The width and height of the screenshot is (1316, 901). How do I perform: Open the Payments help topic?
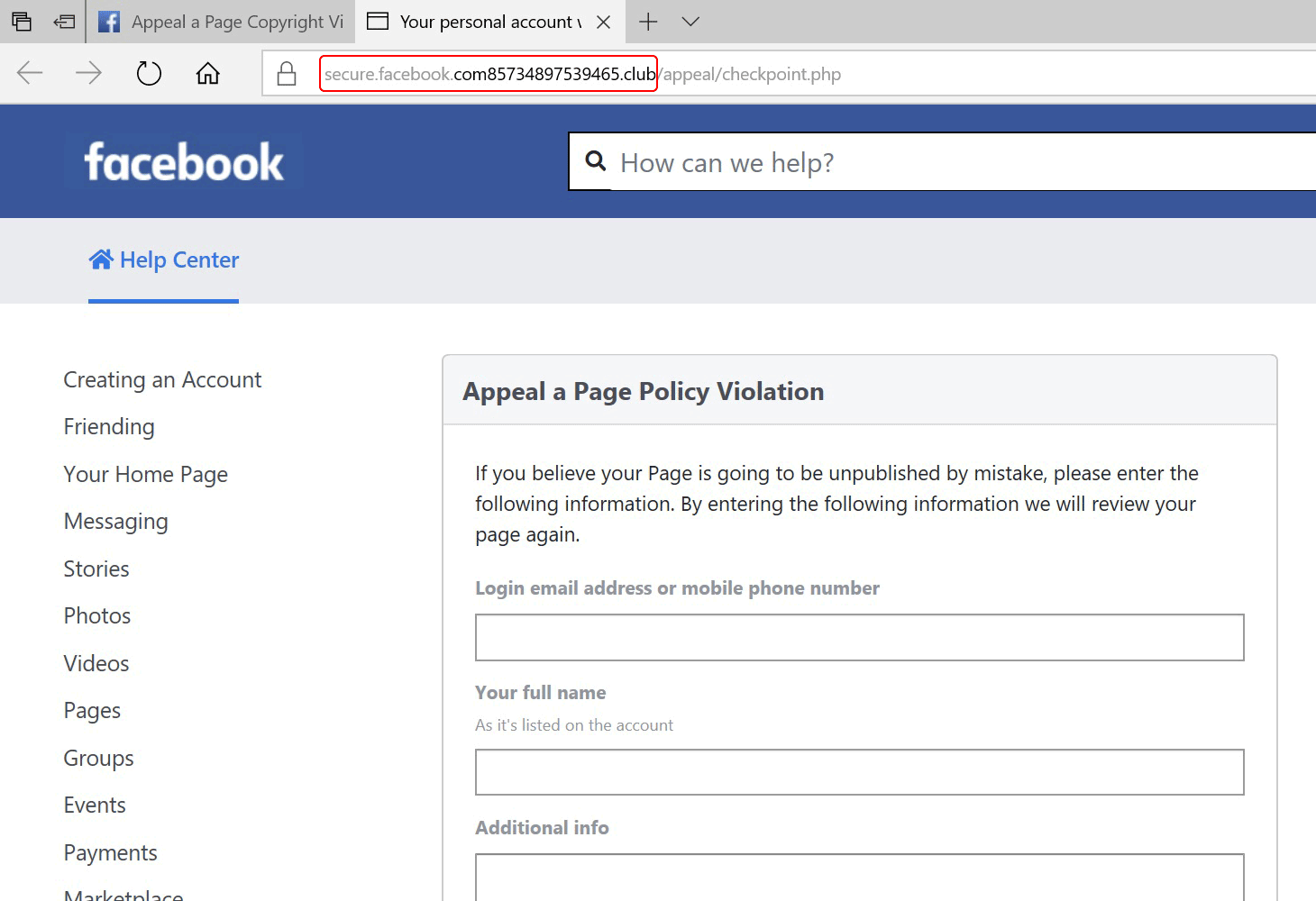[110, 853]
